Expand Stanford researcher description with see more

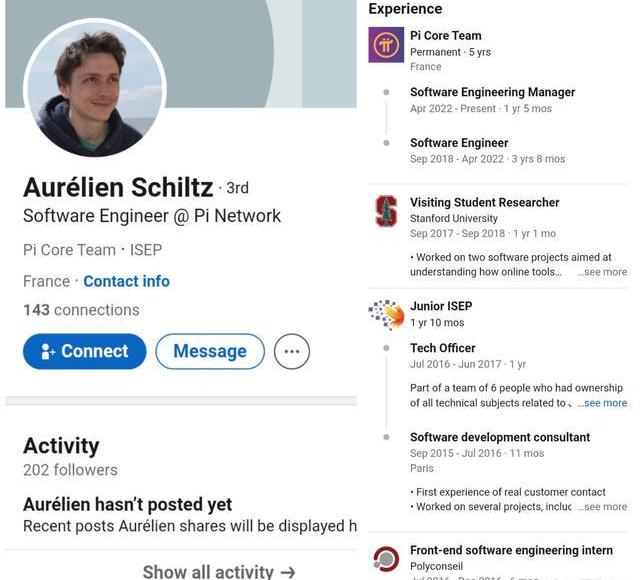pyautogui.click(x=603, y=272)
